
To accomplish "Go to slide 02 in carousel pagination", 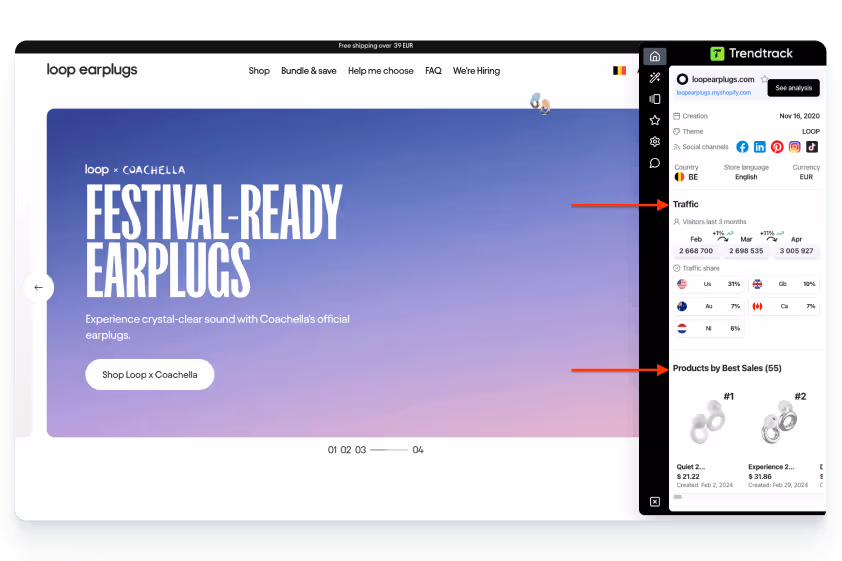I will coord(346,450).
